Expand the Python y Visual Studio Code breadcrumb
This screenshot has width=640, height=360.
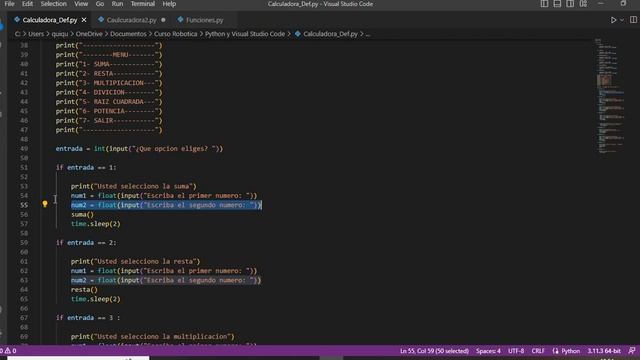245,34
